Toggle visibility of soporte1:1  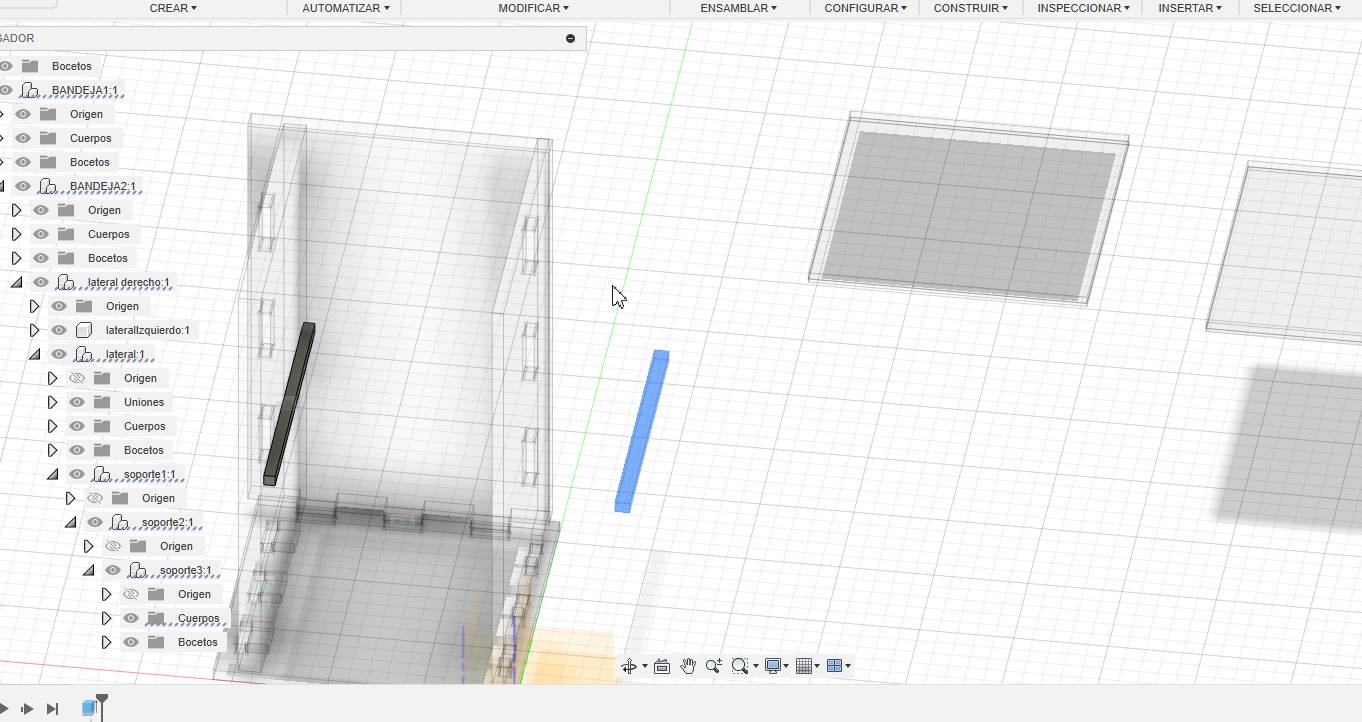pyautogui.click(x=77, y=474)
